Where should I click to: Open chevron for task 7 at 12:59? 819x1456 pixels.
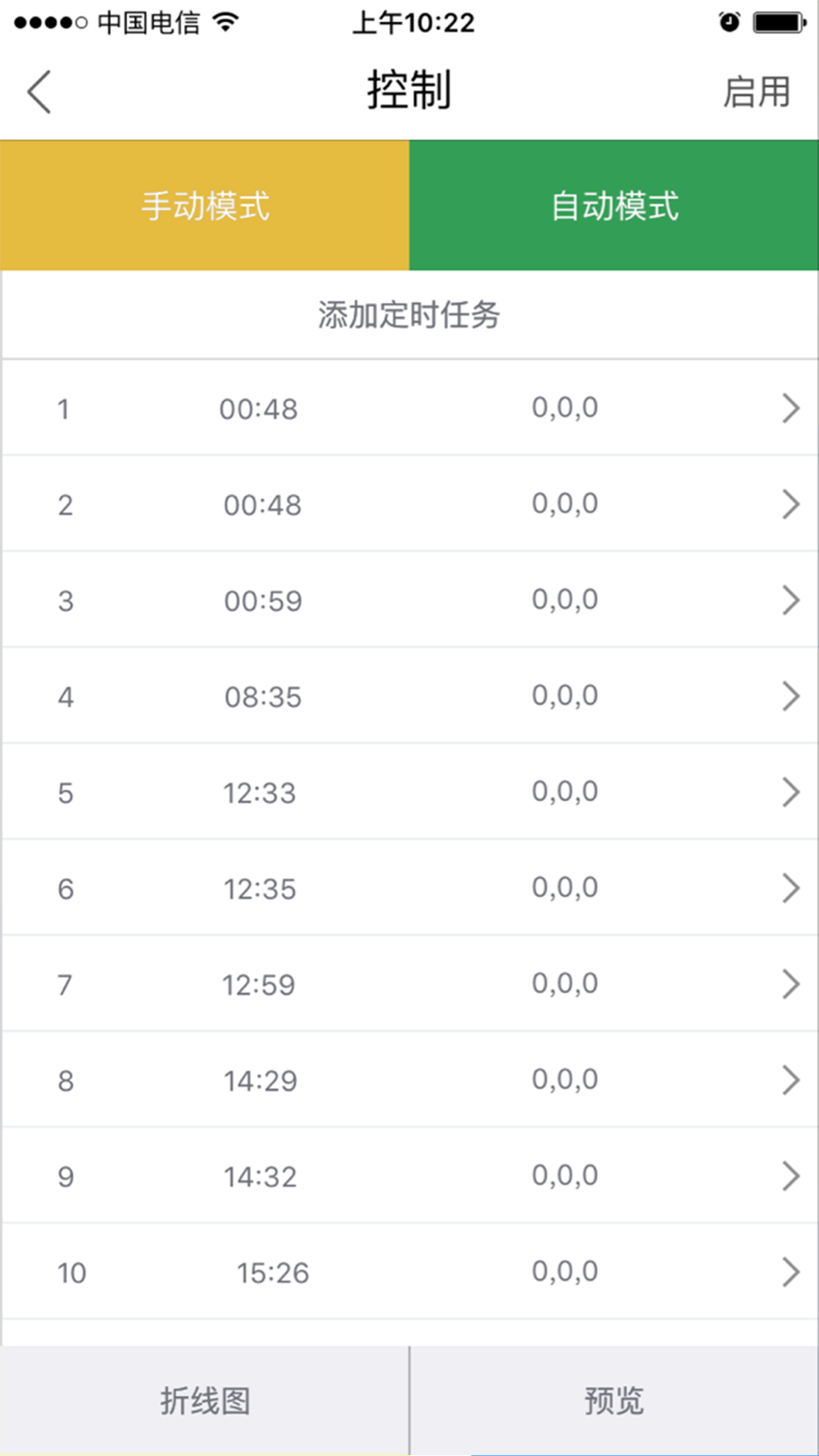coord(790,983)
